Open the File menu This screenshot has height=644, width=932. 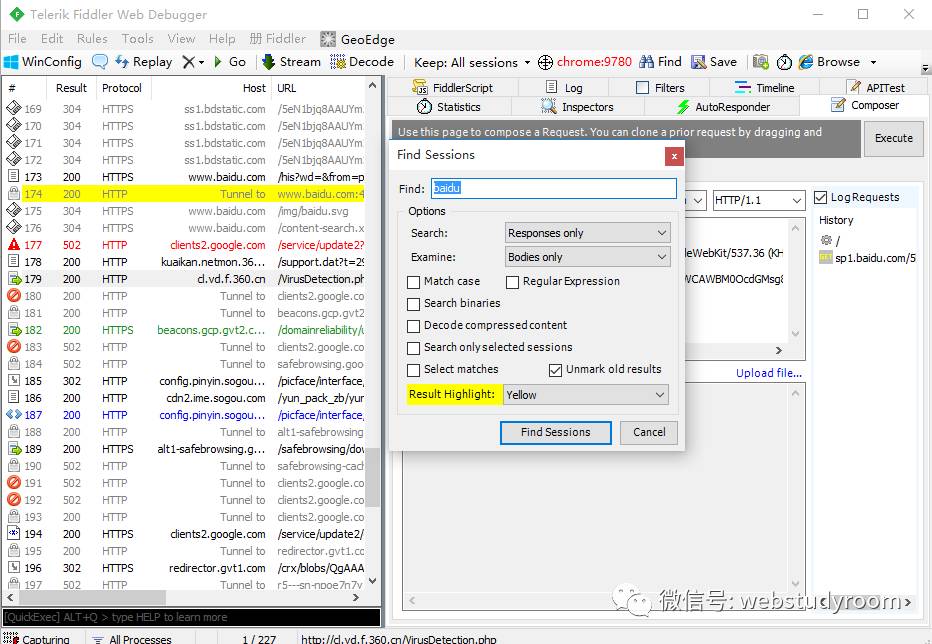[17, 39]
